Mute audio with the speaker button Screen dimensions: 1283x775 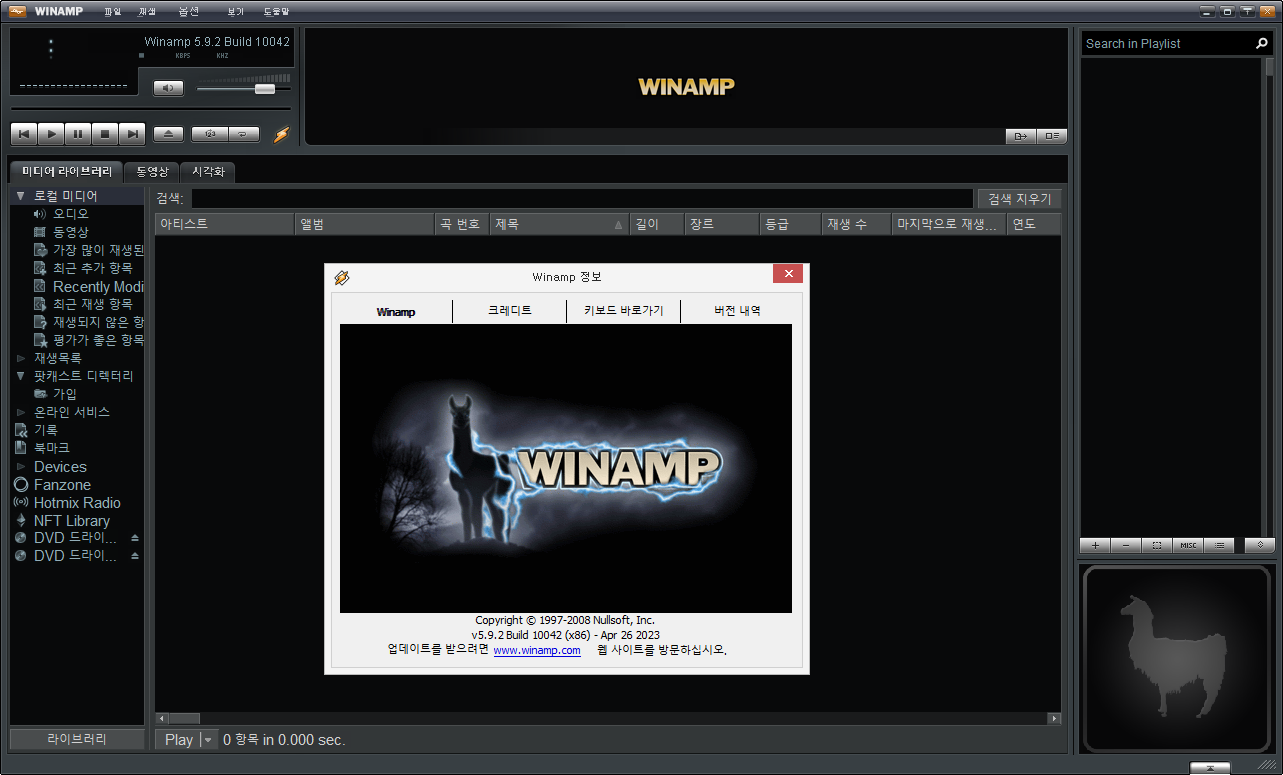(x=168, y=88)
